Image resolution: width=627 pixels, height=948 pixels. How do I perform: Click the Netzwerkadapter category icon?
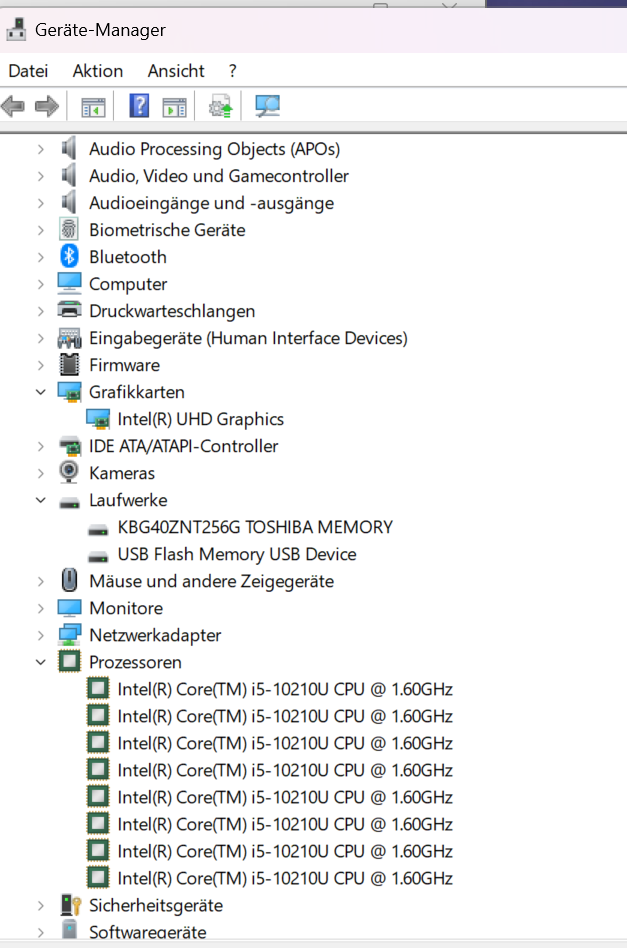point(70,635)
